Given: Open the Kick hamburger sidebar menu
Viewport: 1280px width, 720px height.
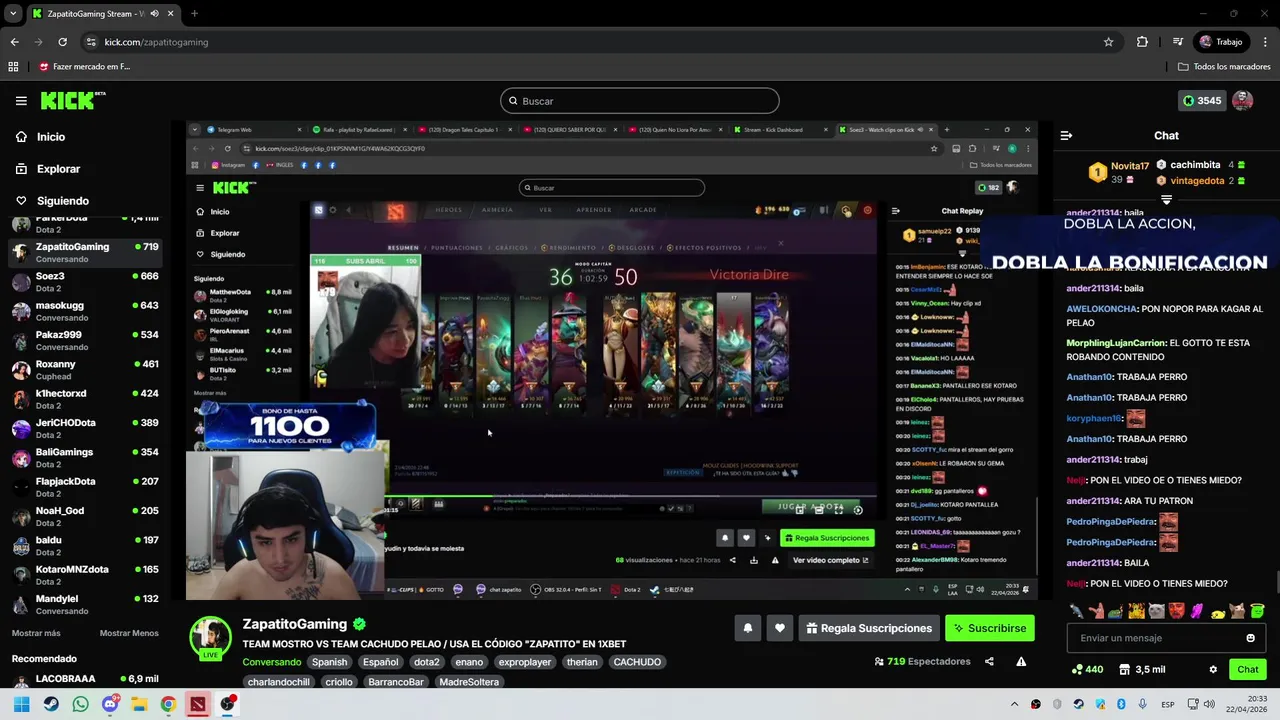Looking at the screenshot, I should [21, 101].
